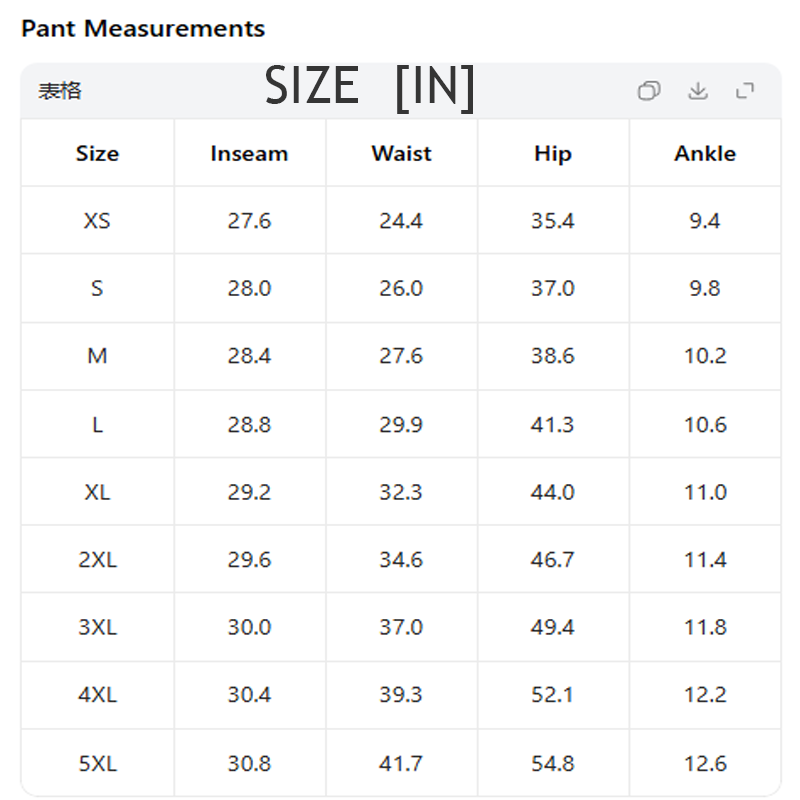Viewport: 800px width, 800px height.
Task: Click the L row waist value 29.9
Action: [401, 424]
